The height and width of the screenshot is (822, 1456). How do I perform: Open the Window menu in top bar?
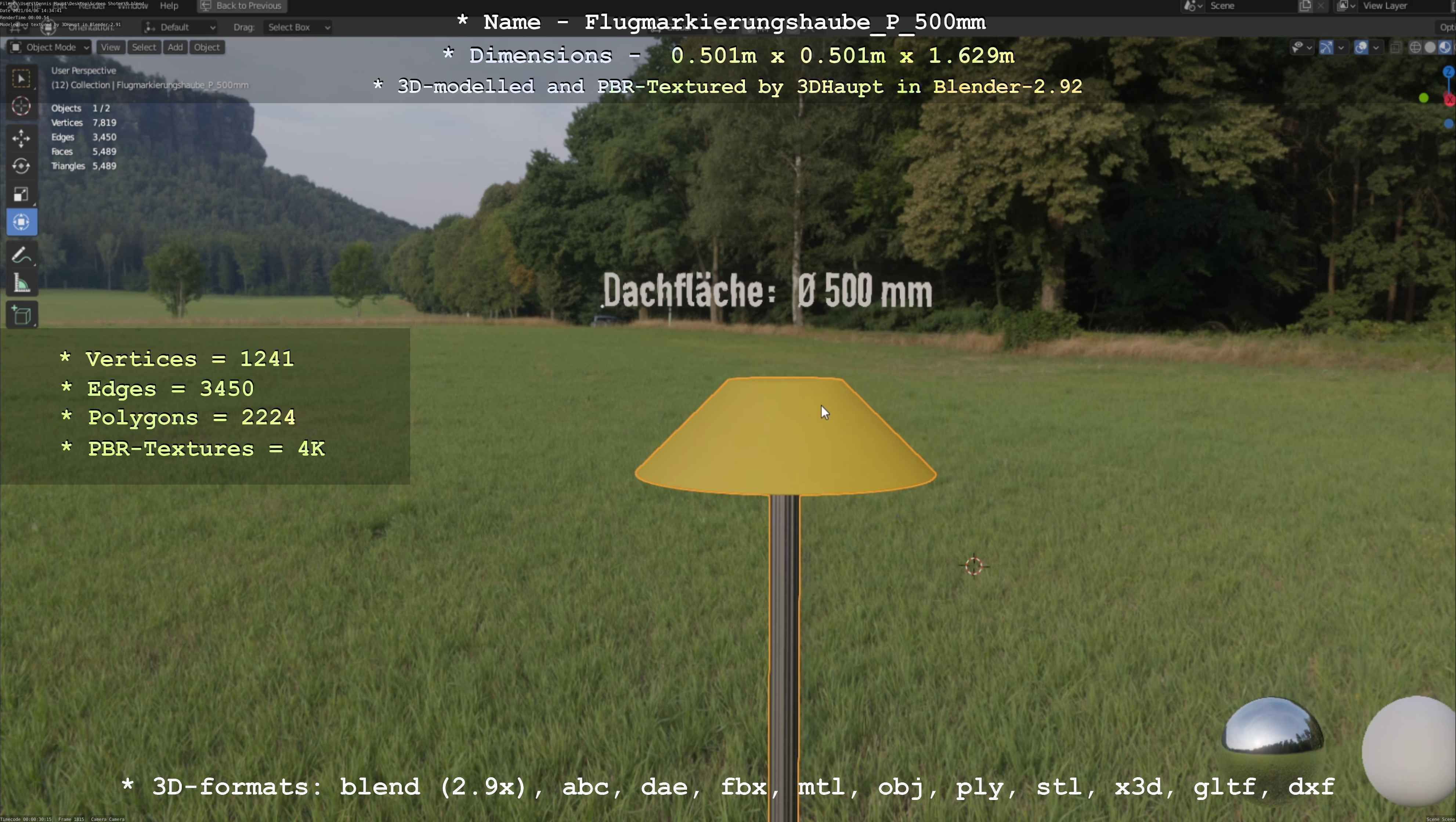coord(132,6)
